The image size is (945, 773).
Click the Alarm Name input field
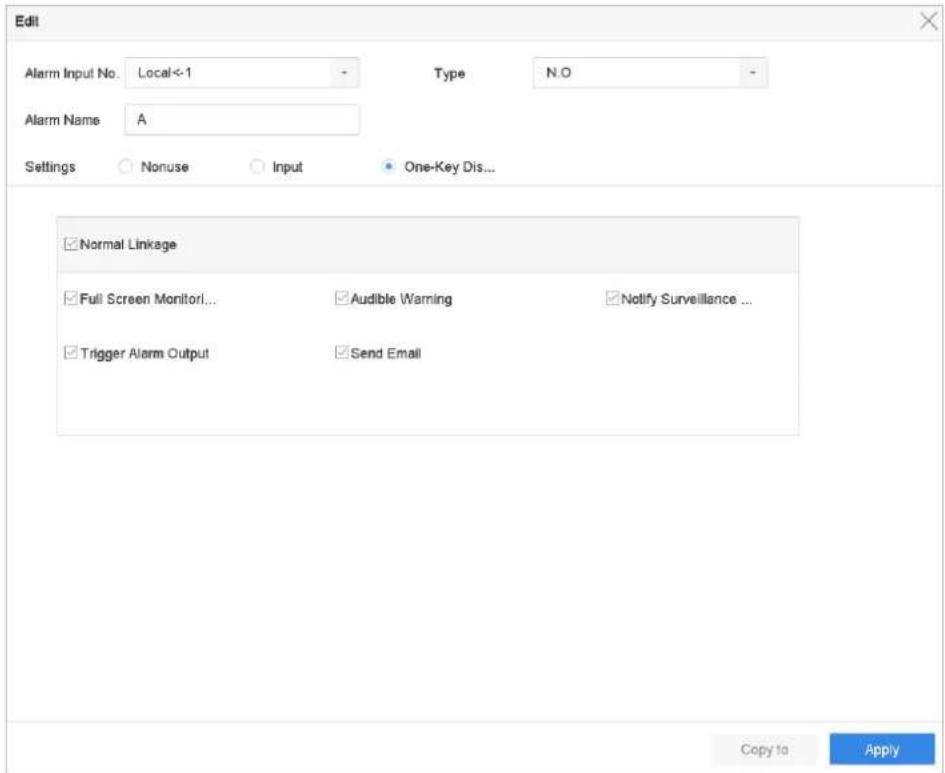242,120
